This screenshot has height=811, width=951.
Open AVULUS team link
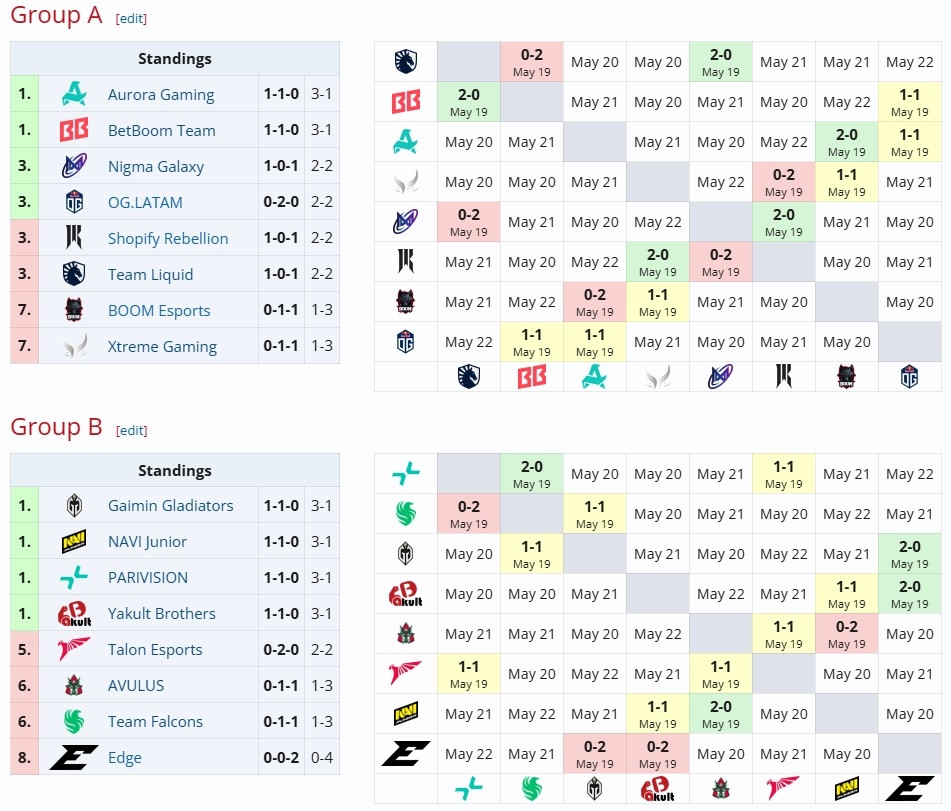coord(136,685)
